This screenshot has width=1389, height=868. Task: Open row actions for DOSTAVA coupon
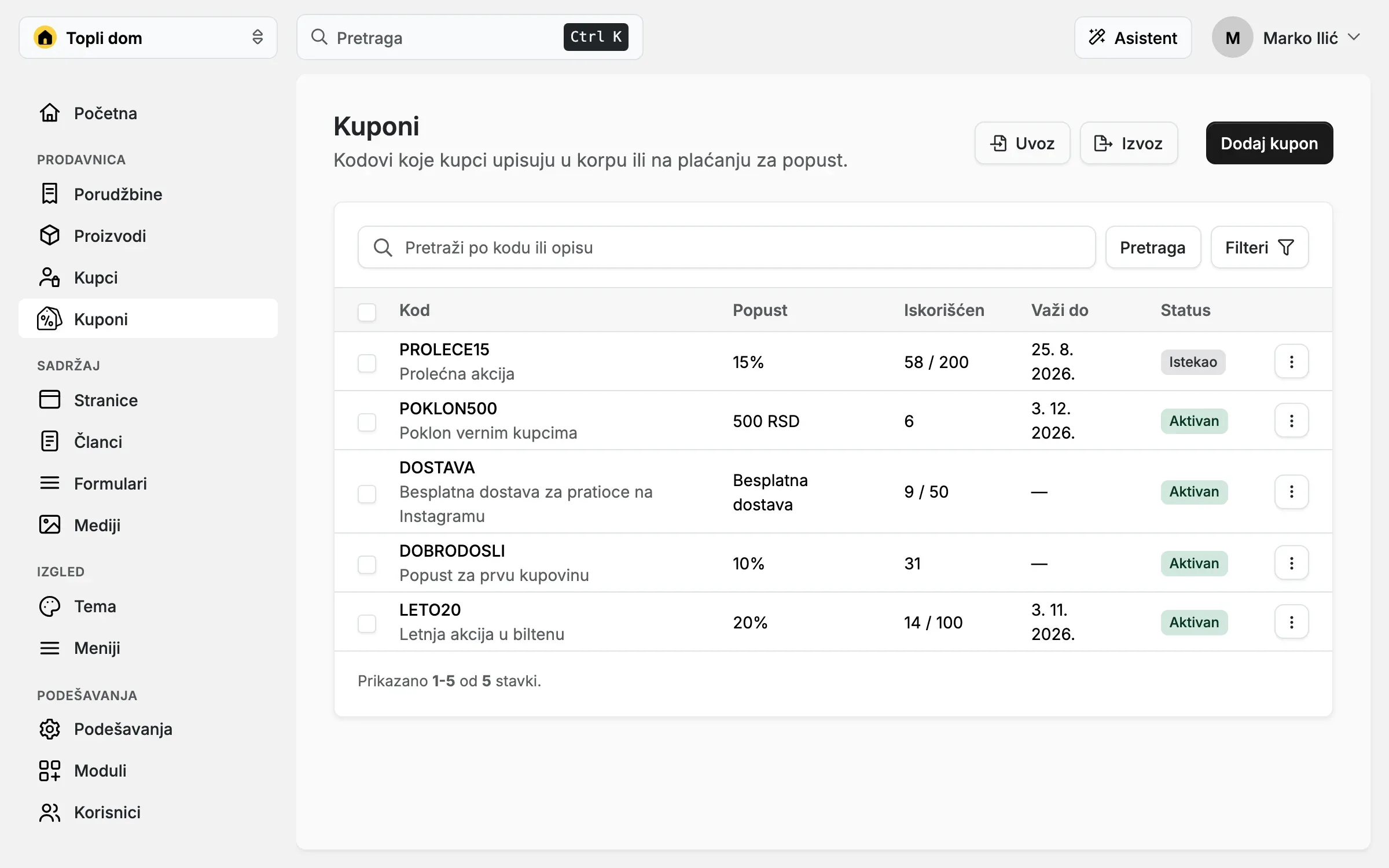click(x=1291, y=491)
